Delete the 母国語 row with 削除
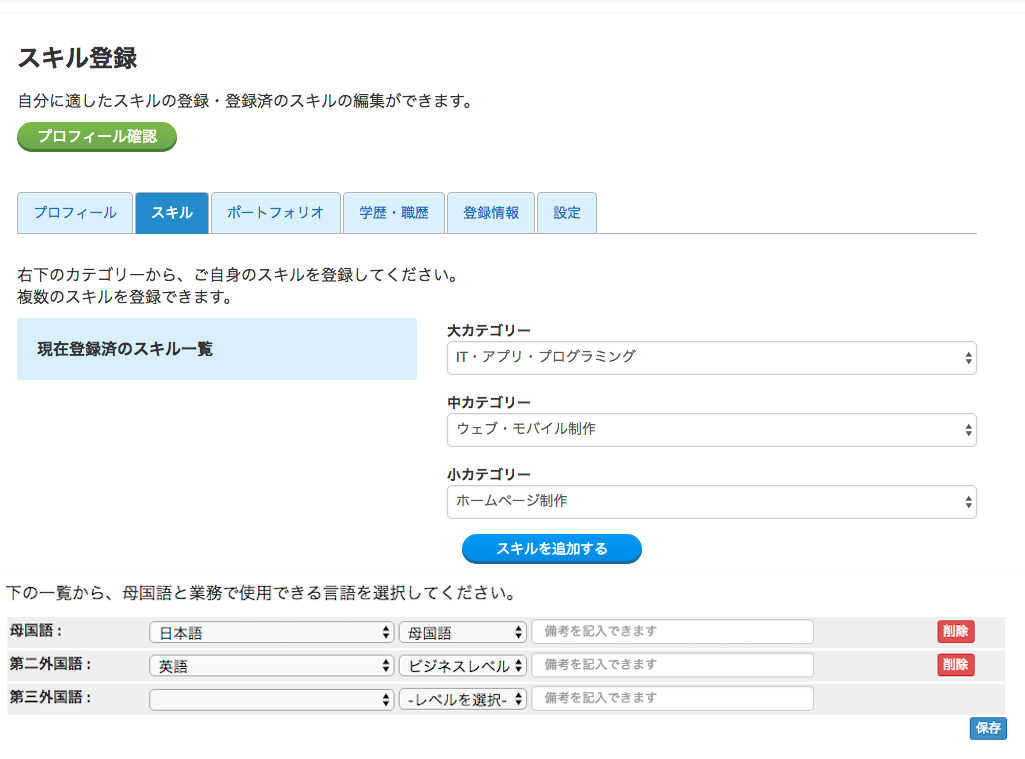This screenshot has width=1025, height=759. pyautogui.click(x=955, y=631)
